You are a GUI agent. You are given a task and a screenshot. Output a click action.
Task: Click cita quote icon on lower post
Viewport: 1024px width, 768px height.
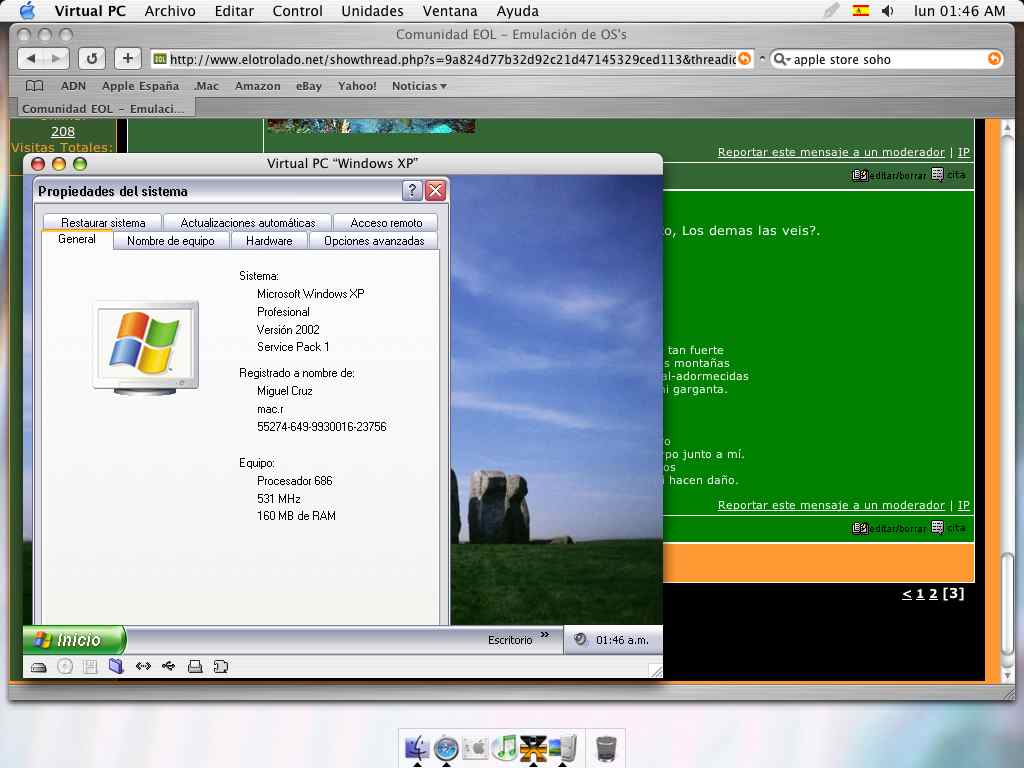[948, 527]
